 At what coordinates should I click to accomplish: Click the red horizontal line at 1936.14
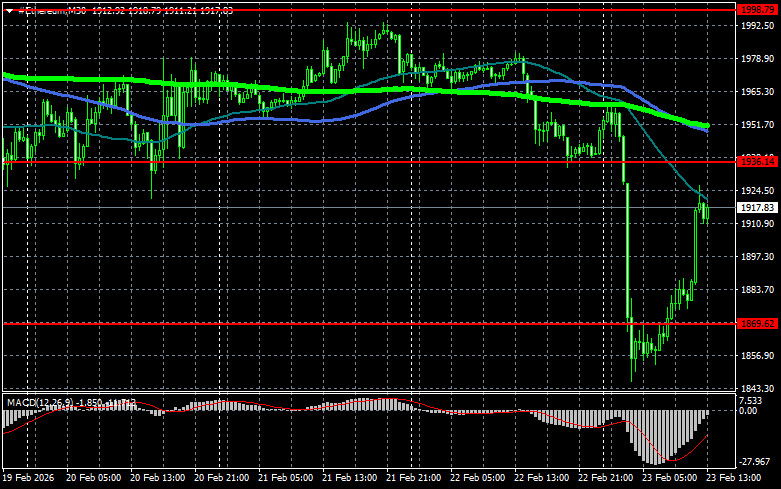[300, 160]
